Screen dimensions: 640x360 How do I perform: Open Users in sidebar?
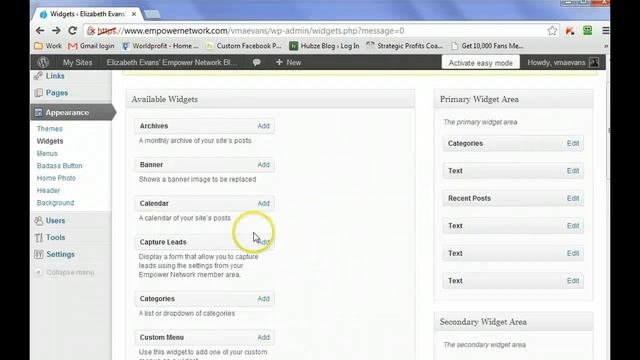pos(55,220)
